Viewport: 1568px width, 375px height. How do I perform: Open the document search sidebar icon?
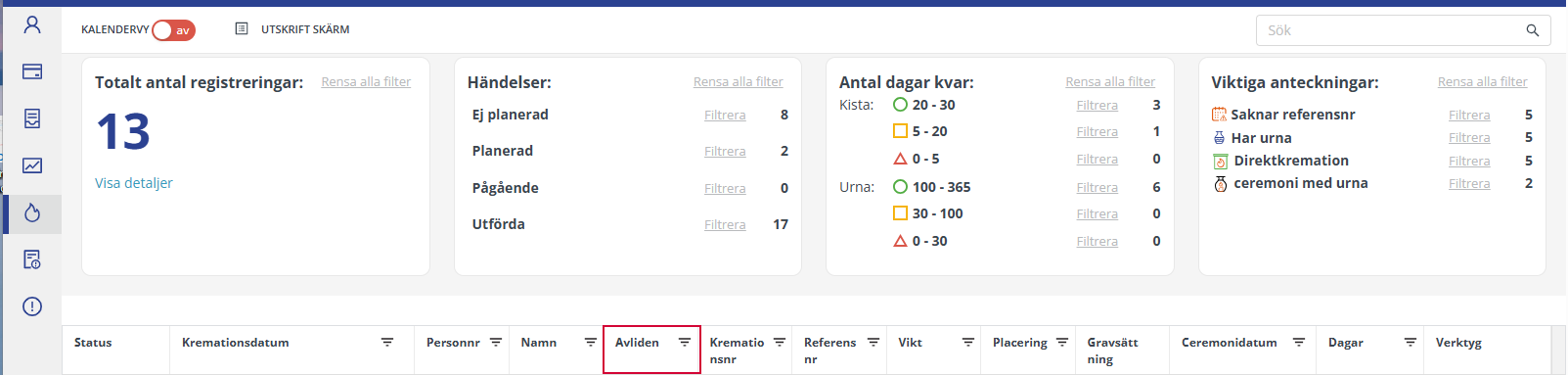point(32,259)
